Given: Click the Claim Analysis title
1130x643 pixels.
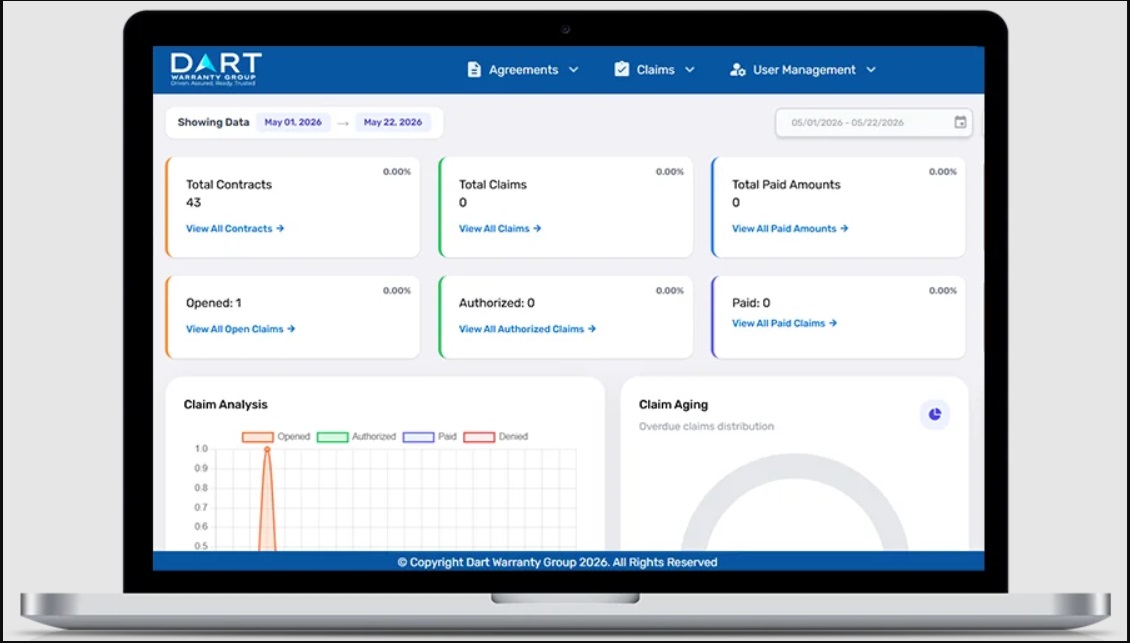Looking at the screenshot, I should (x=226, y=404).
